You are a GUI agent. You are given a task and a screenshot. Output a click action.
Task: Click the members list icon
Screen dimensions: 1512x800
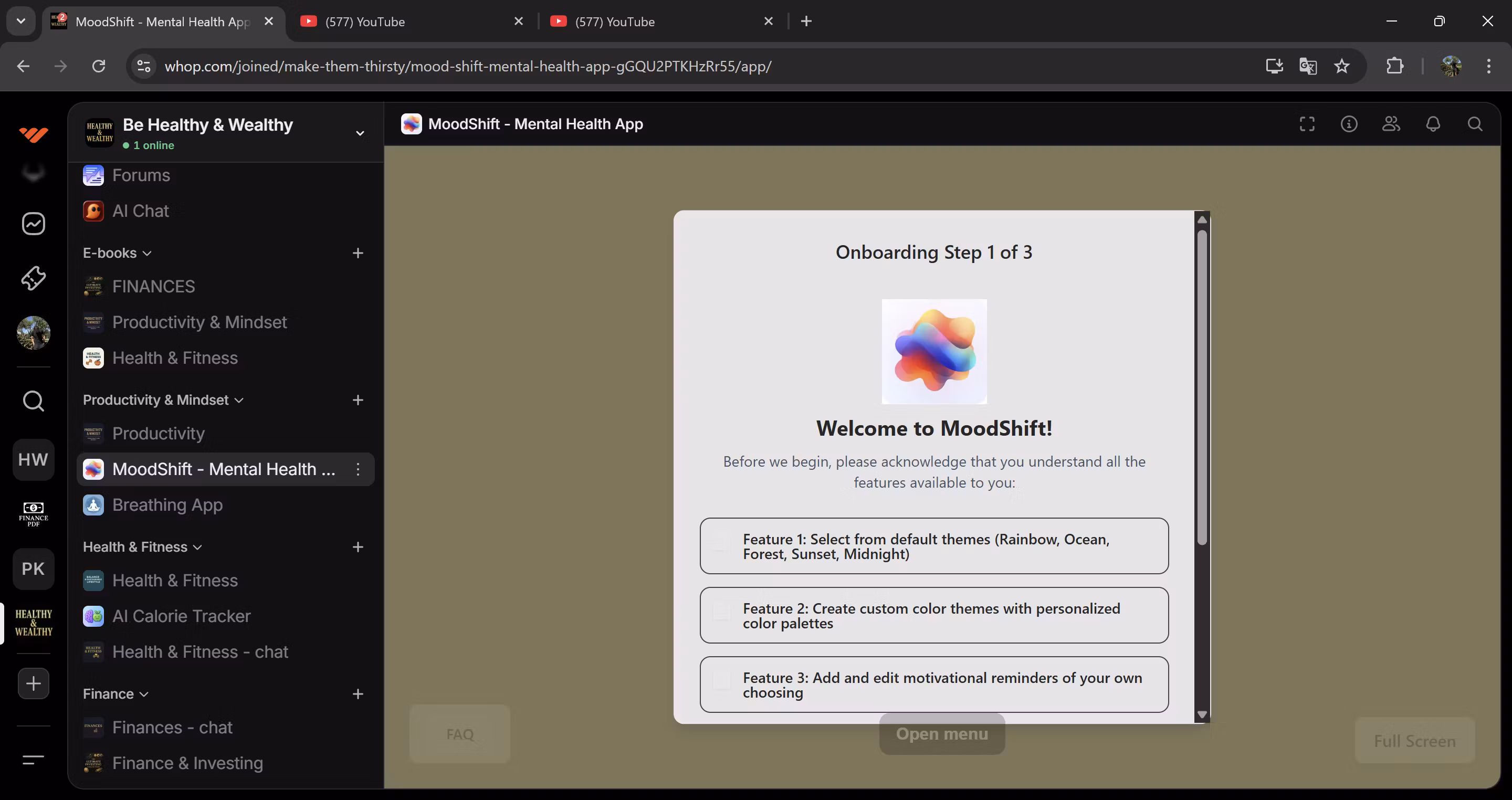click(1391, 124)
